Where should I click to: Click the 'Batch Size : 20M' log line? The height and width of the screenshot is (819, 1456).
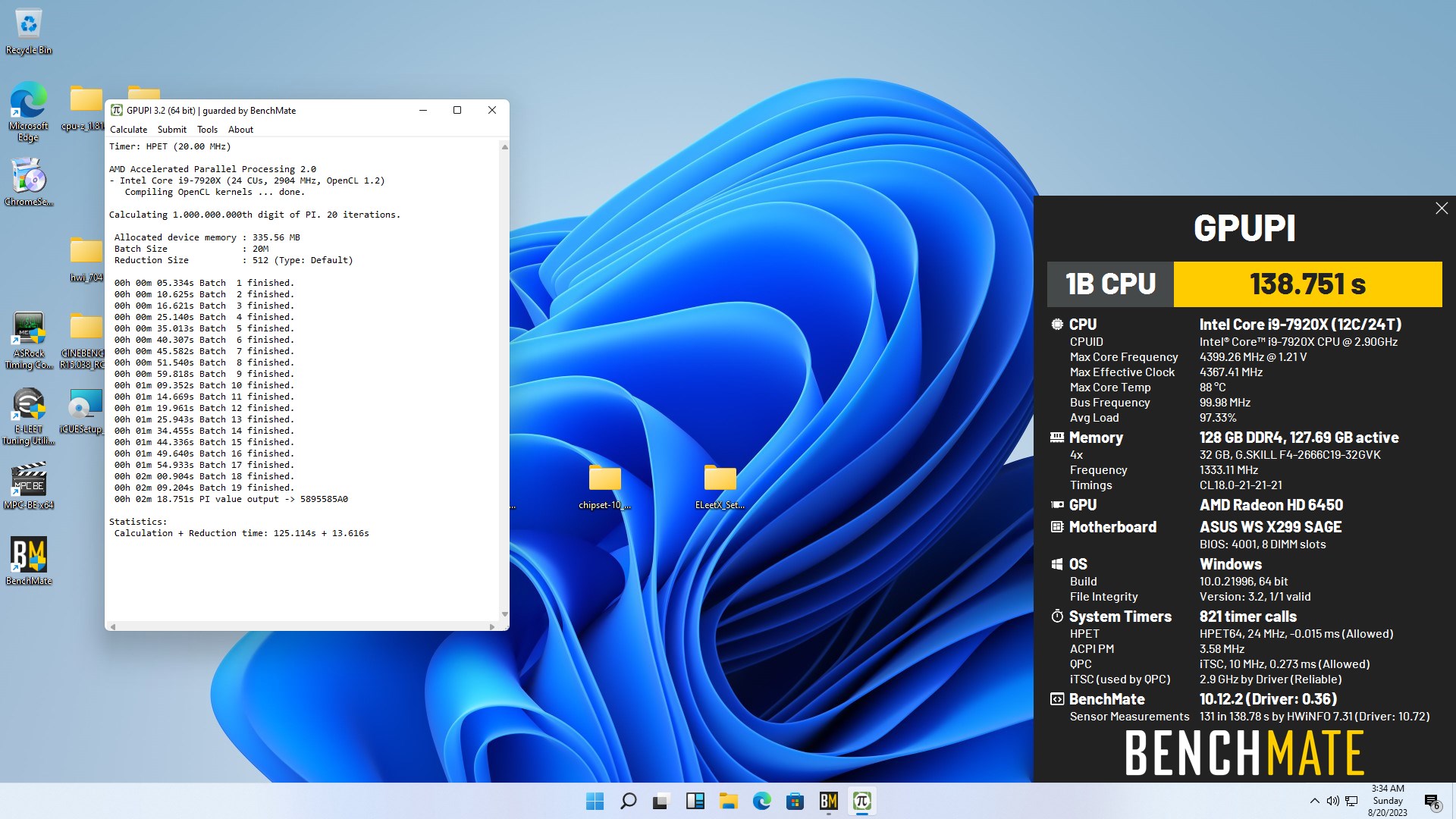(x=191, y=249)
